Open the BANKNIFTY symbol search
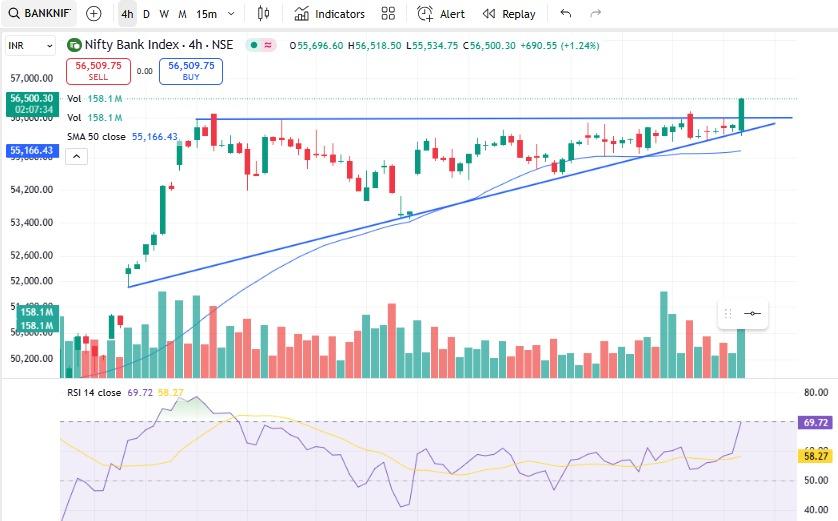 [x=39, y=13]
